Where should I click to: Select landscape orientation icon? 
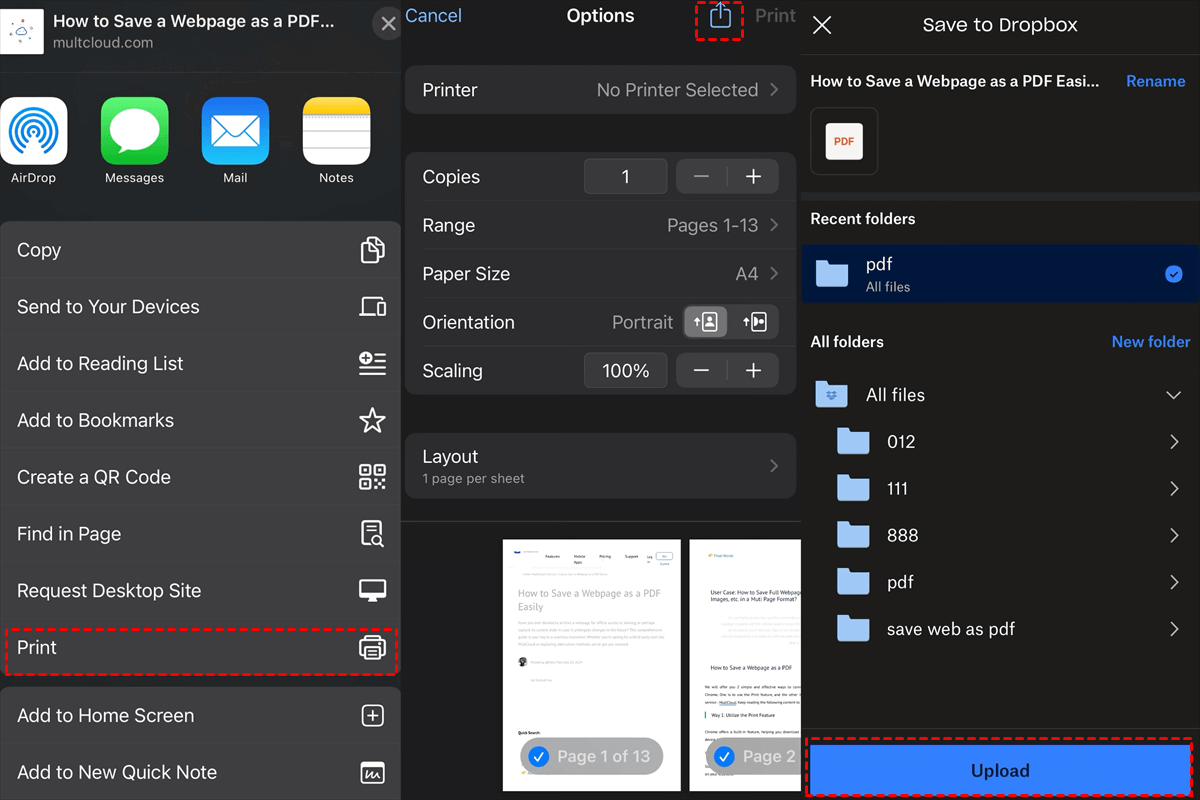pos(755,322)
